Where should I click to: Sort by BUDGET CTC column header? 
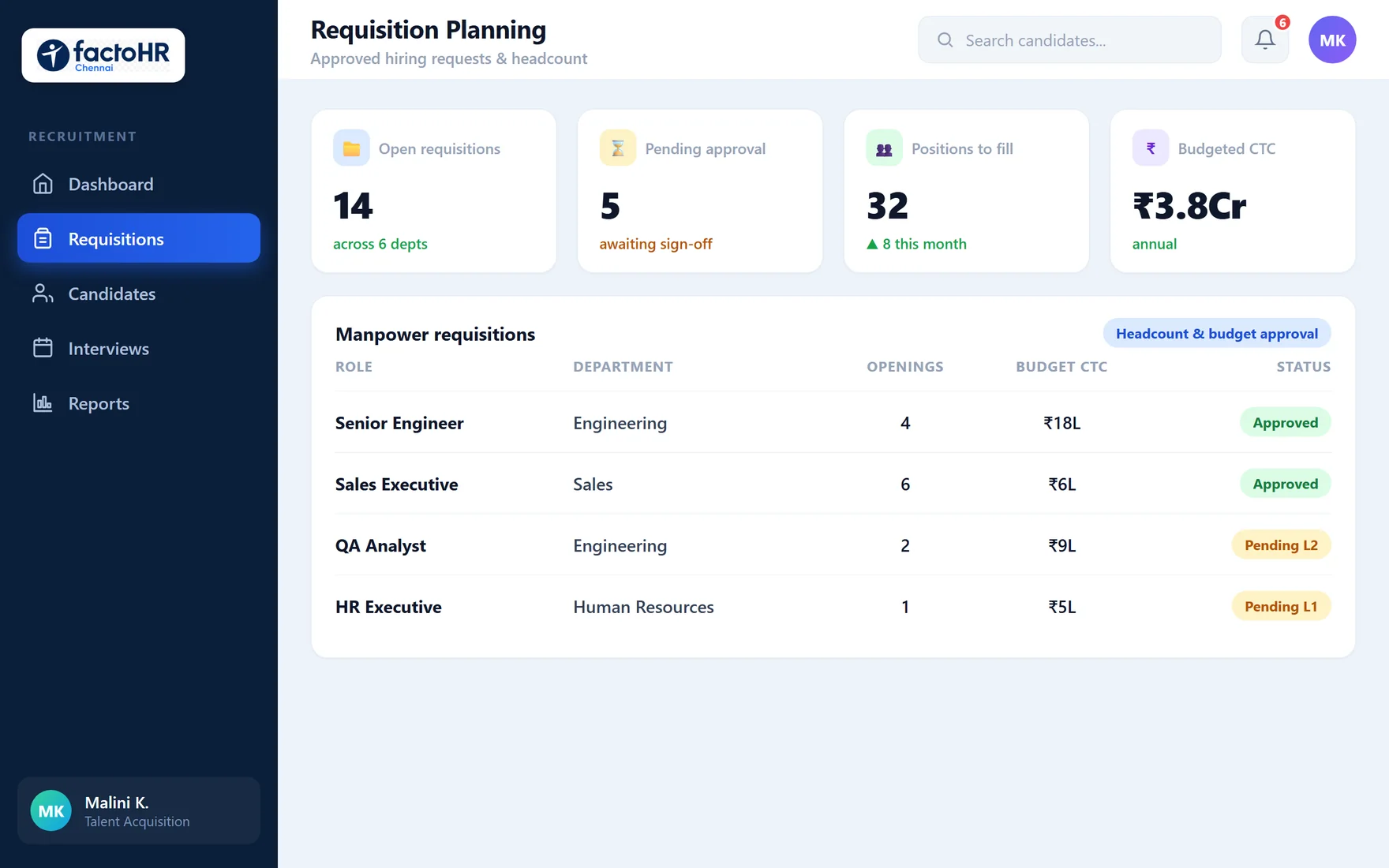(1061, 367)
